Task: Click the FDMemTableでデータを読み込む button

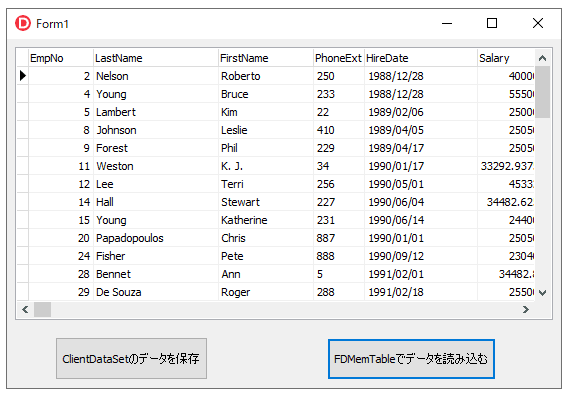Action: pos(411,359)
